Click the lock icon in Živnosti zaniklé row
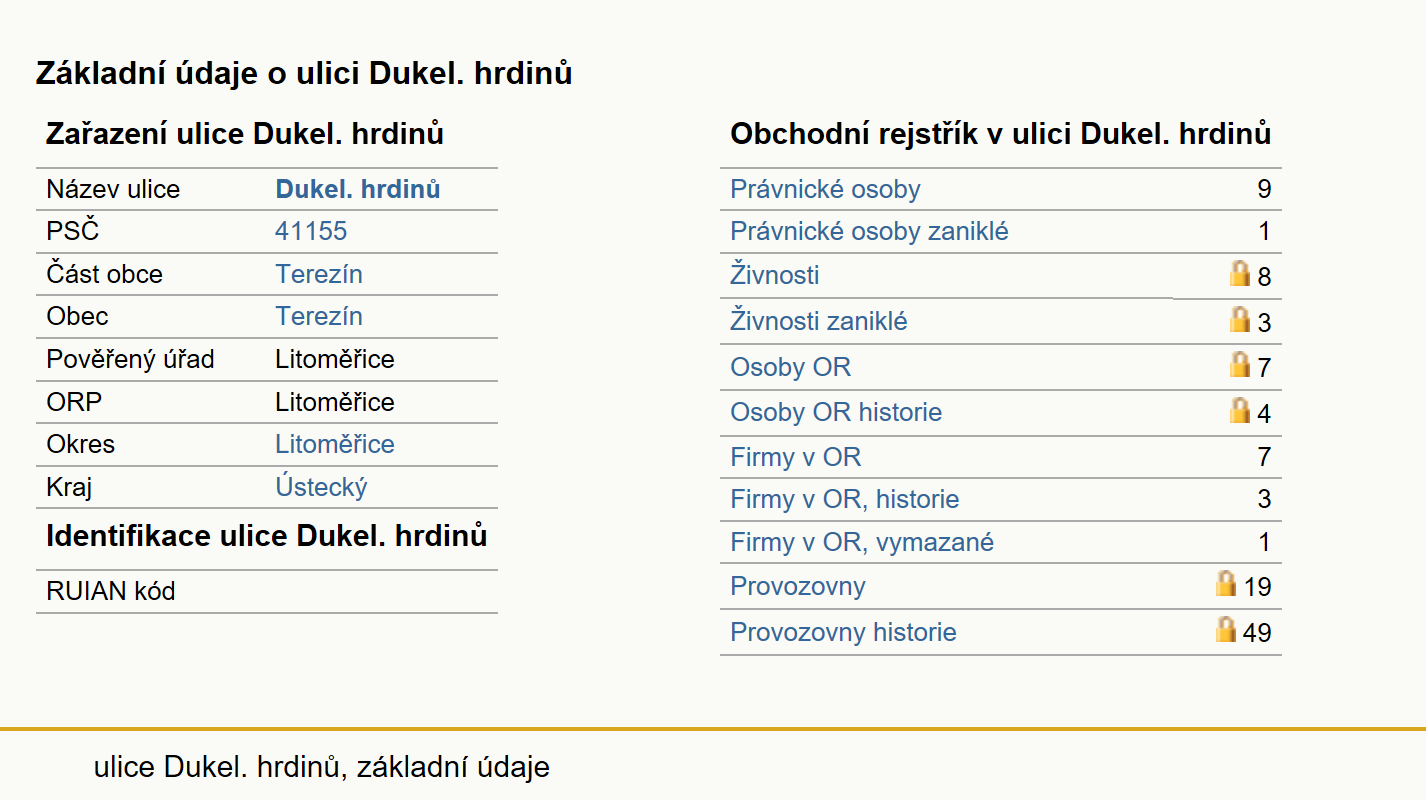Screen dimensions: 1426x800 1240,319
